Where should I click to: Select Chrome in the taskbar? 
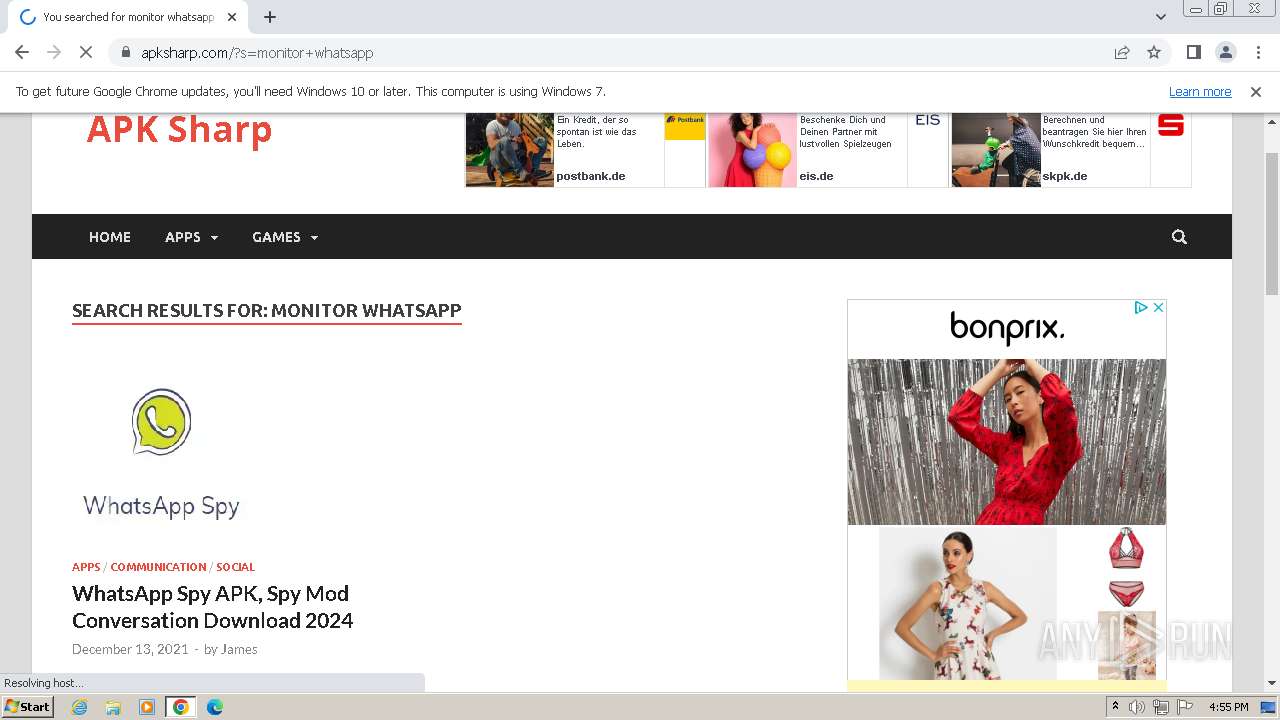tap(181, 707)
